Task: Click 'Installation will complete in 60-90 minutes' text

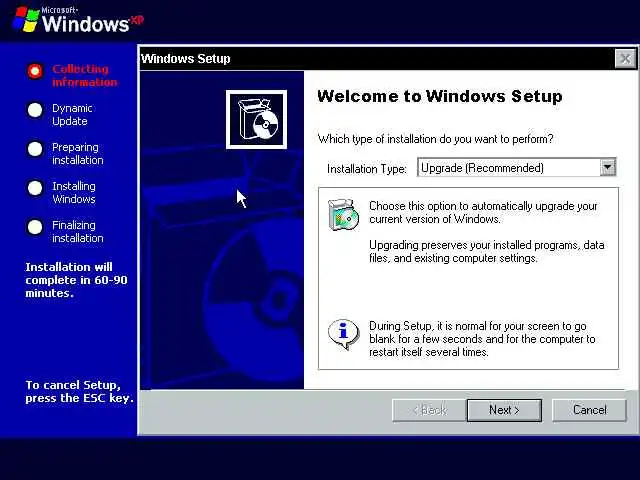Action: 76,280
